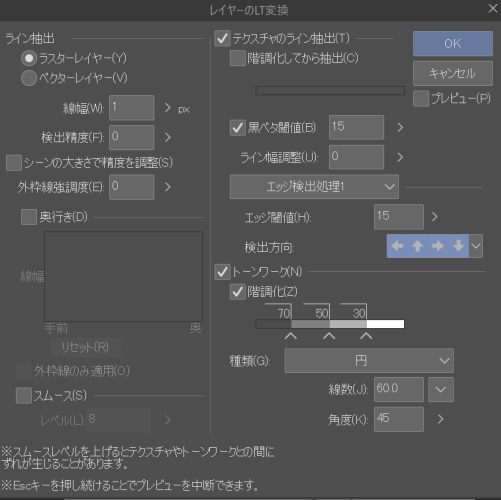This screenshot has height=500, width=501.
Task: Click the white segment of tone bar
Action: click(x=385, y=324)
